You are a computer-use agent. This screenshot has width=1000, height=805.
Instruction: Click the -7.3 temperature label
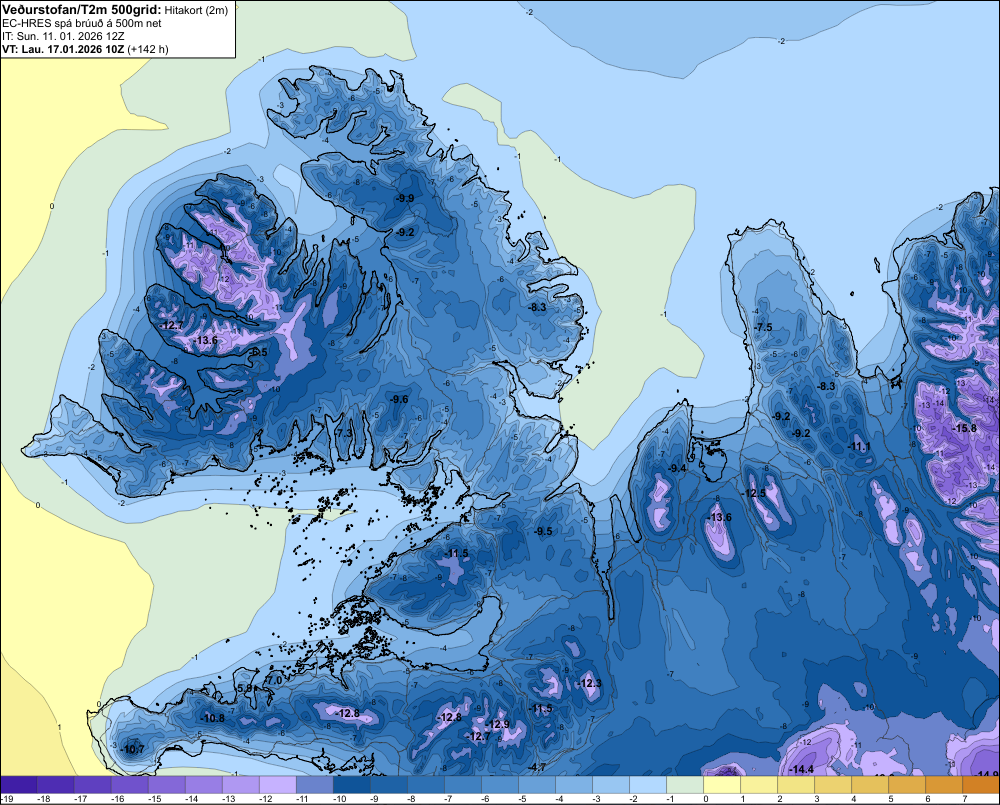point(344,432)
